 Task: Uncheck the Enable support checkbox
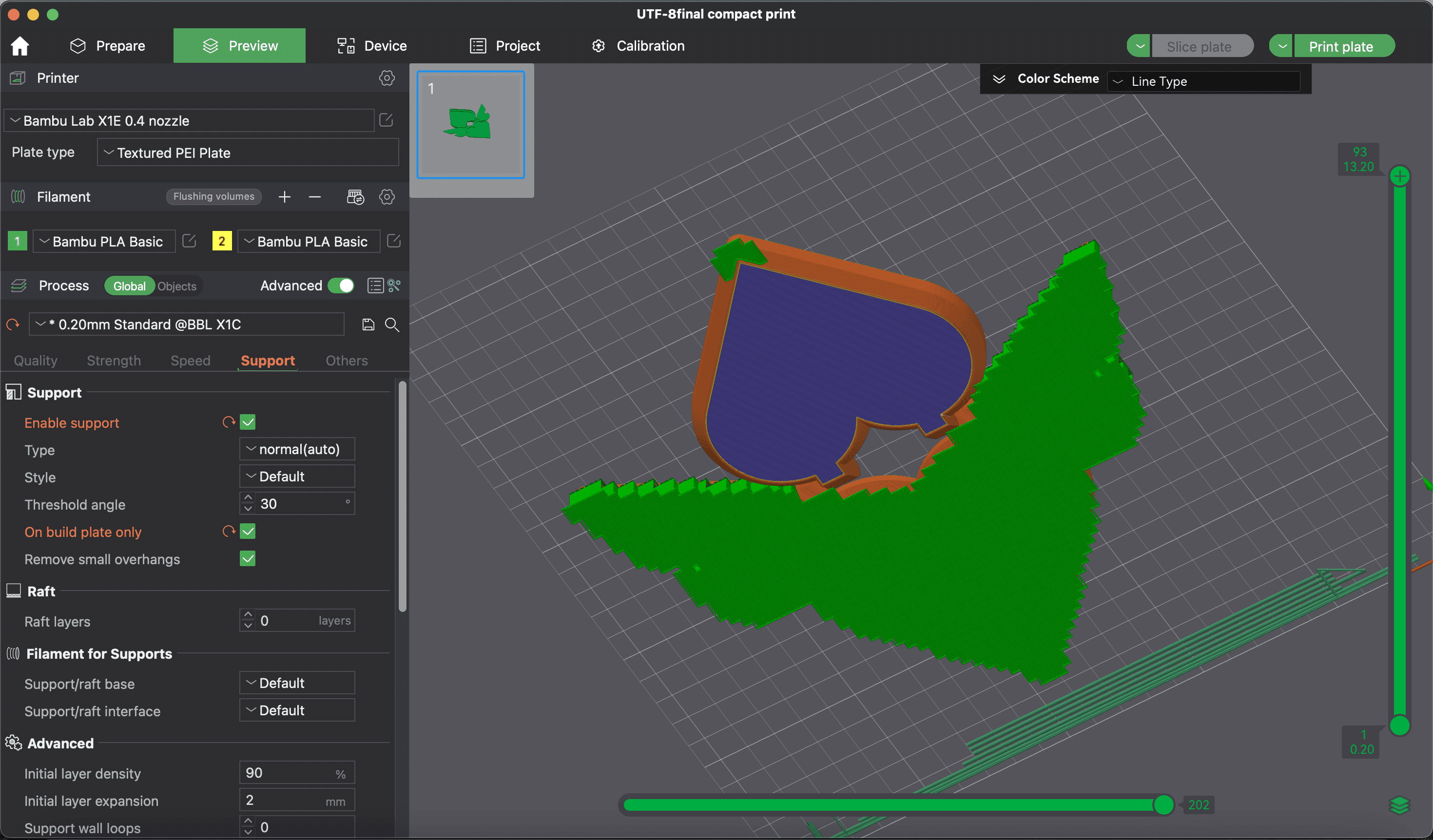(248, 422)
